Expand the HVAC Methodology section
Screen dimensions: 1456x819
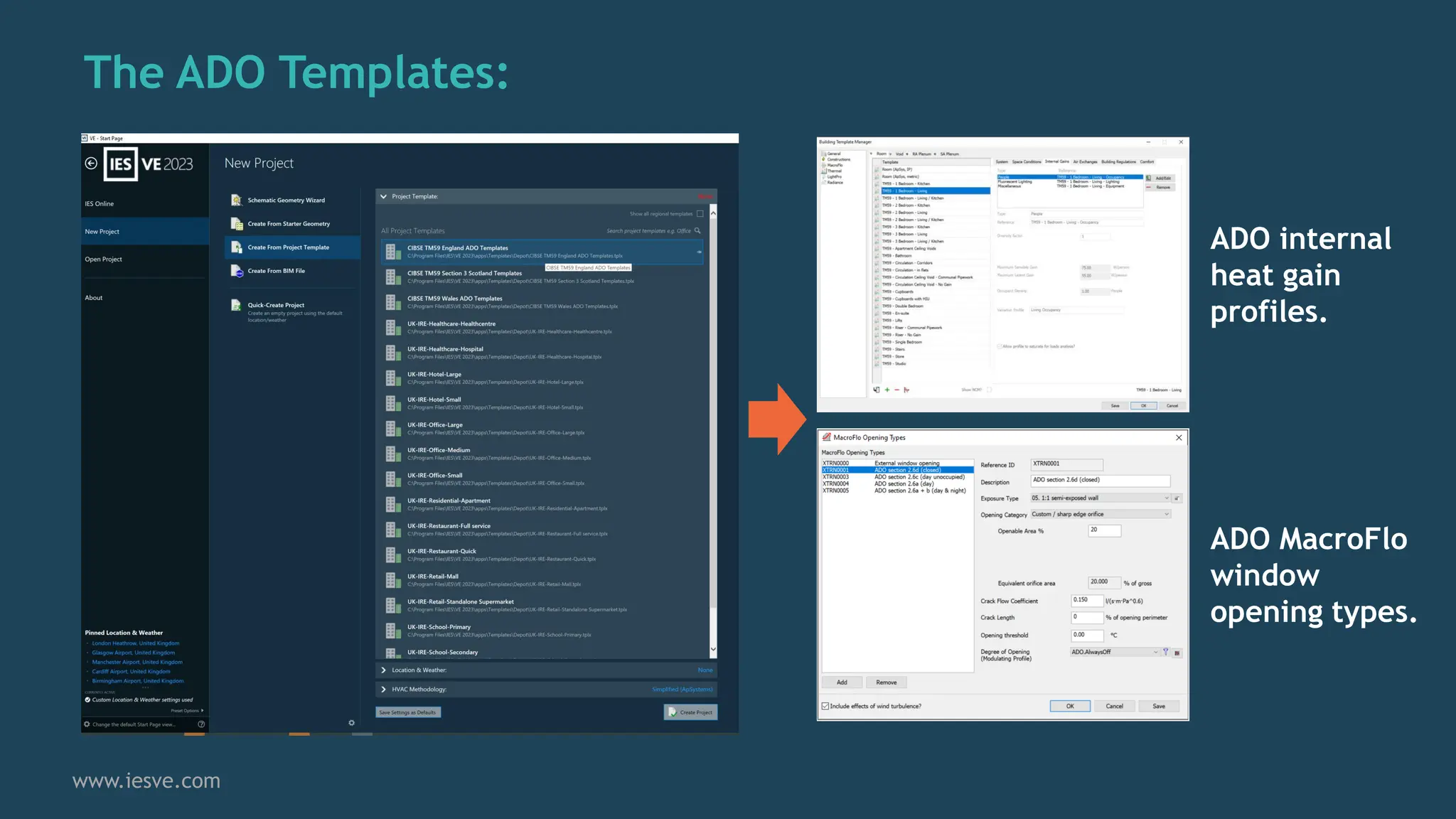384,690
